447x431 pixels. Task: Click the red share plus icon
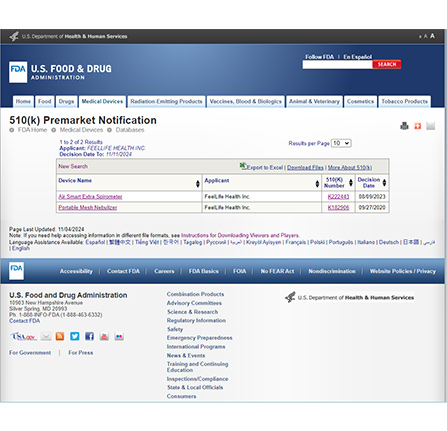coord(417,126)
